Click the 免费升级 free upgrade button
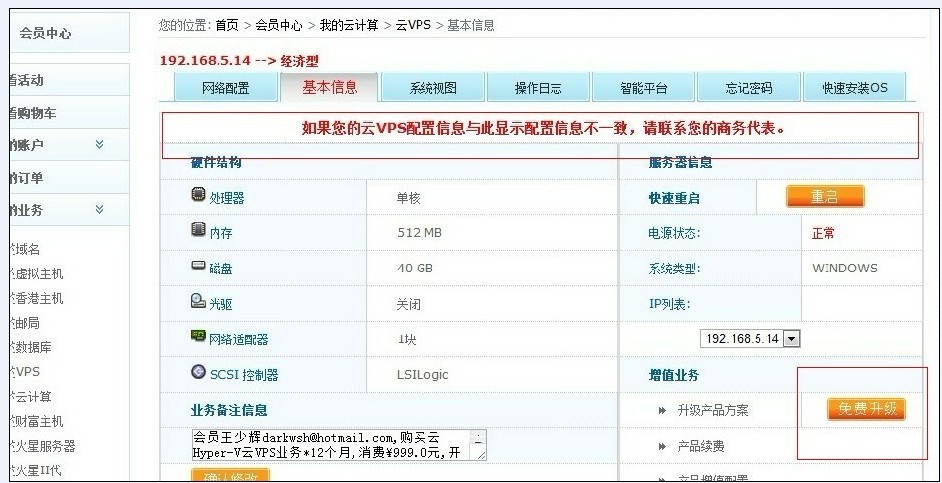The height and width of the screenshot is (483, 942). (x=866, y=409)
